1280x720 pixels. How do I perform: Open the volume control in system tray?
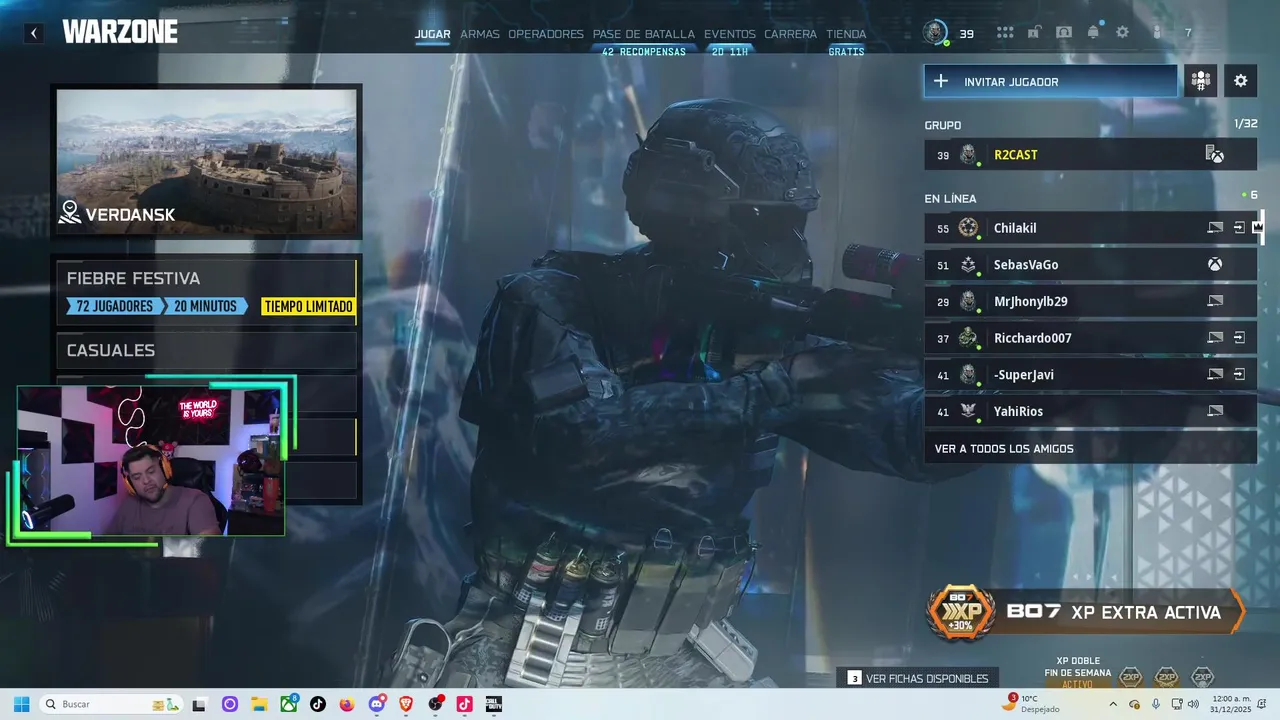[1193, 704]
